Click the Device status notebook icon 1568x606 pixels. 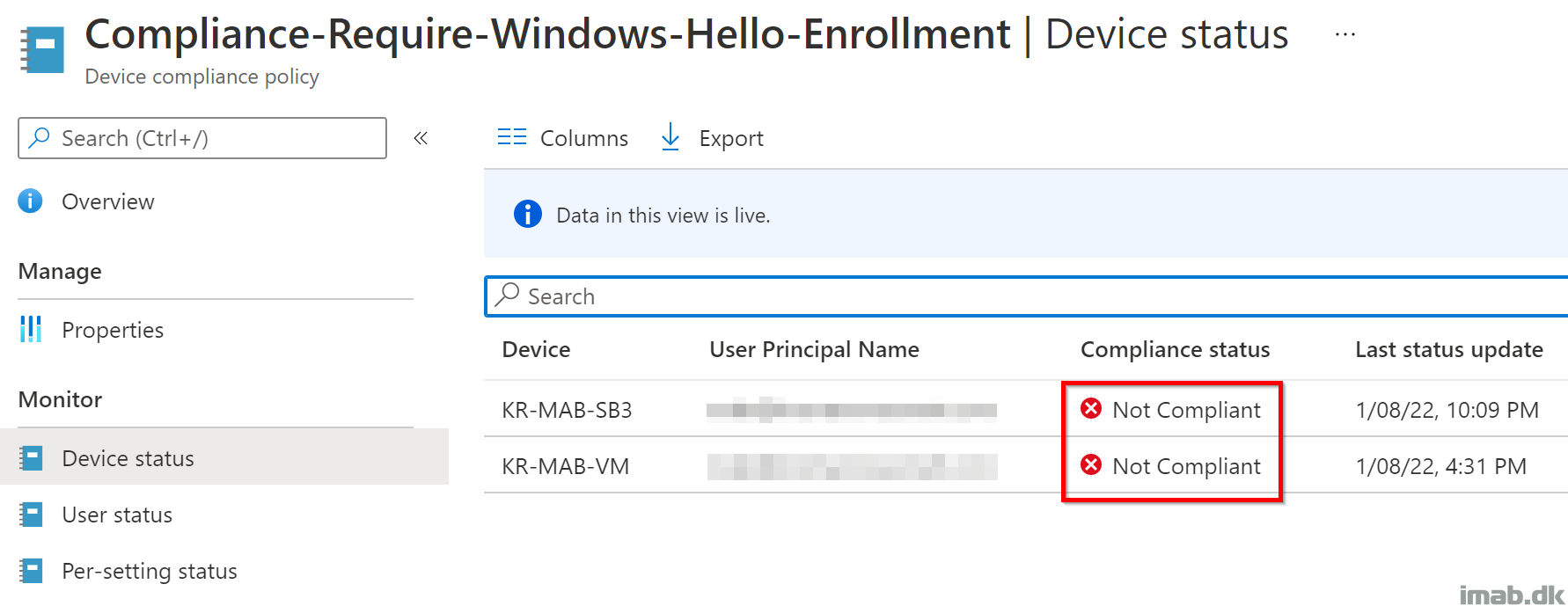pos(31,458)
